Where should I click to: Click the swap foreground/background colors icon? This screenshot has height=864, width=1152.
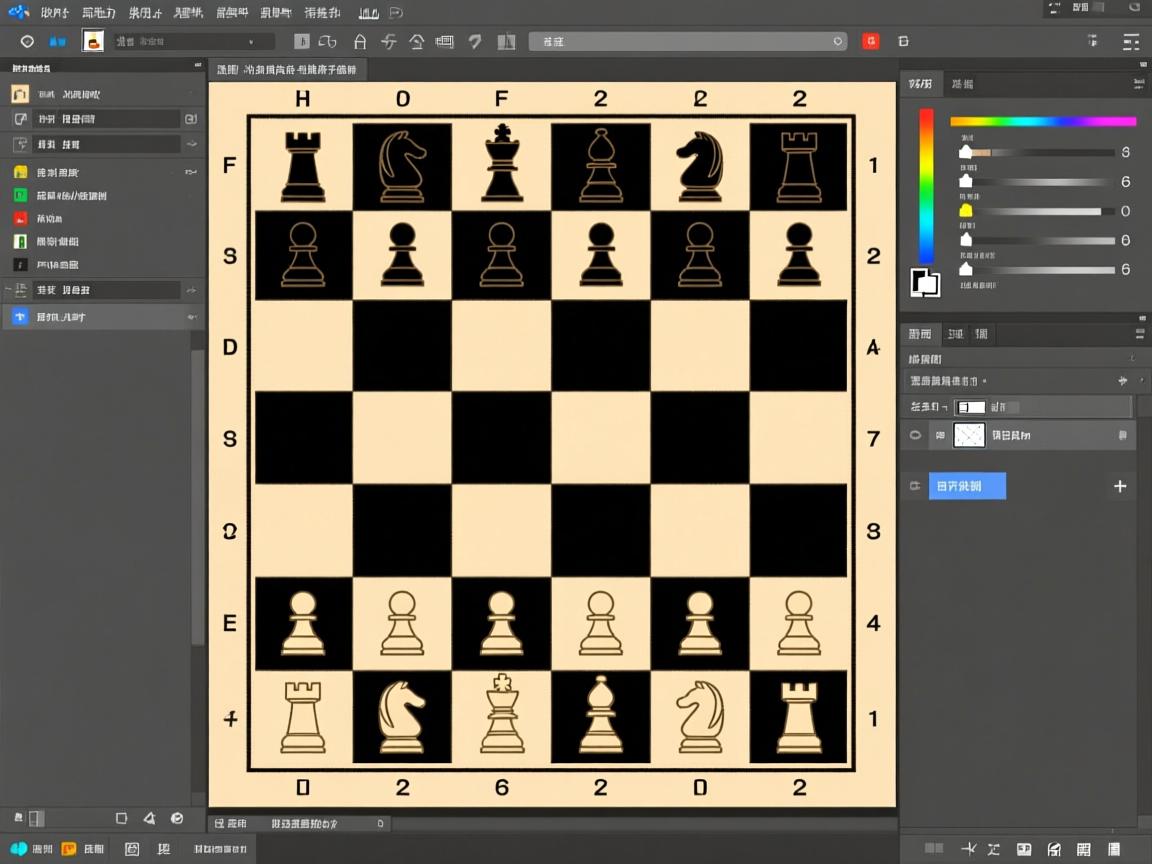point(925,283)
